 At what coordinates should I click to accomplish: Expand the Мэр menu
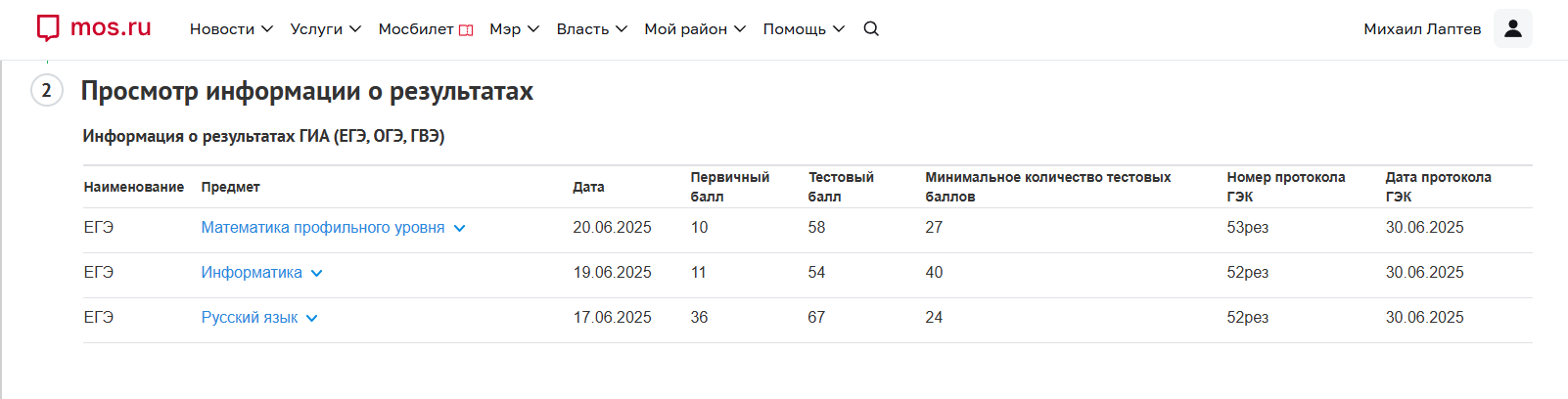[x=515, y=29]
